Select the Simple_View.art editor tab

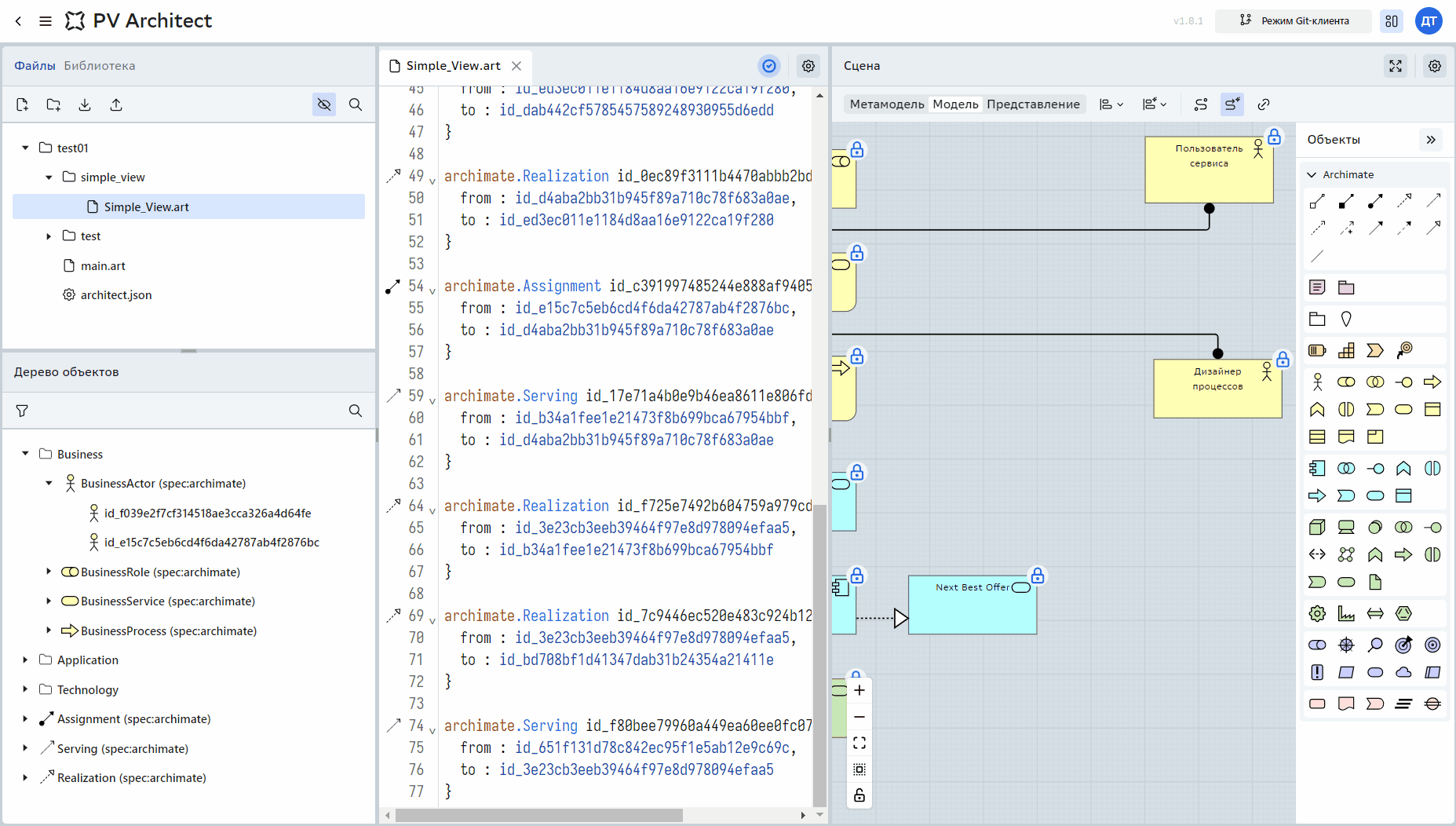tap(453, 66)
